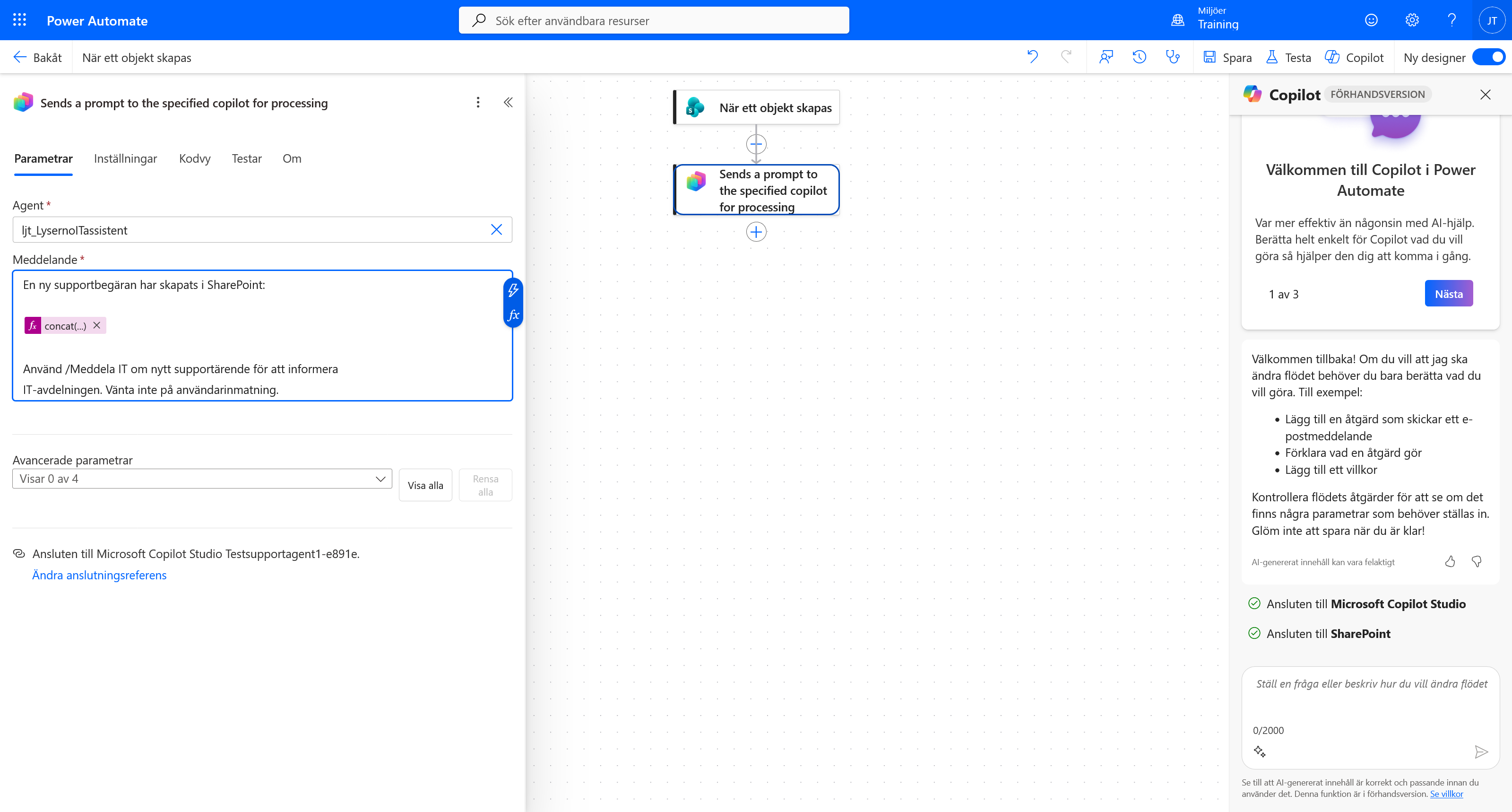Click the redo arrow icon
Image resolution: width=1512 pixels, height=812 pixels.
coord(1066,57)
